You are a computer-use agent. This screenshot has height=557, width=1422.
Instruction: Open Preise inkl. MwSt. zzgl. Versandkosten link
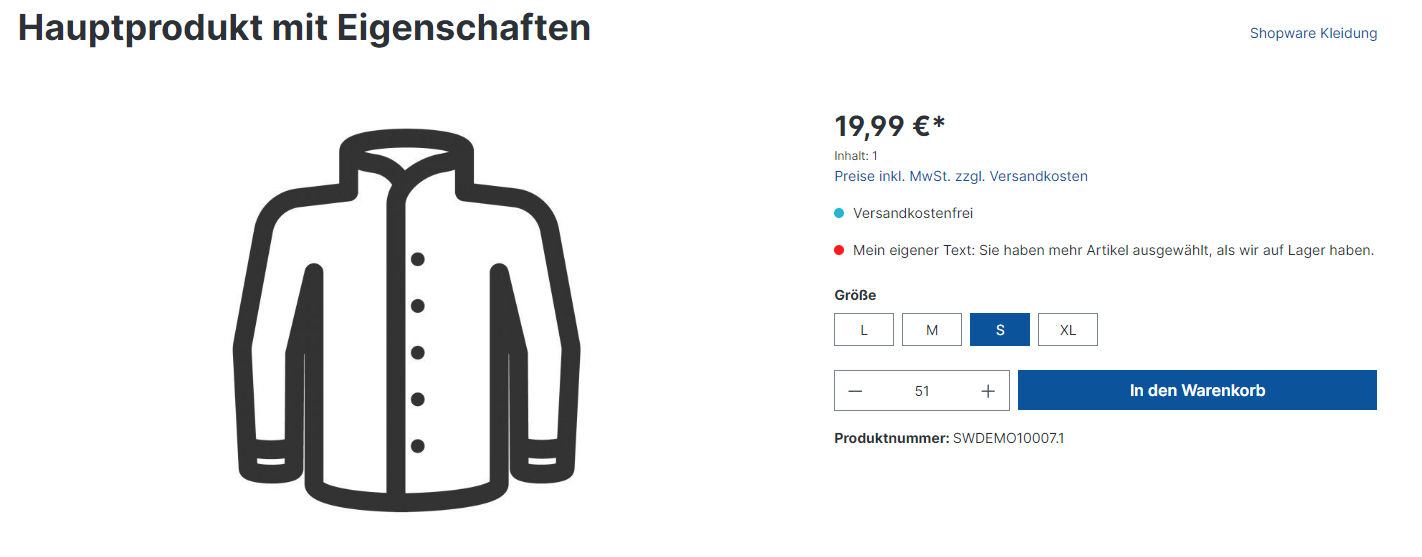961,176
